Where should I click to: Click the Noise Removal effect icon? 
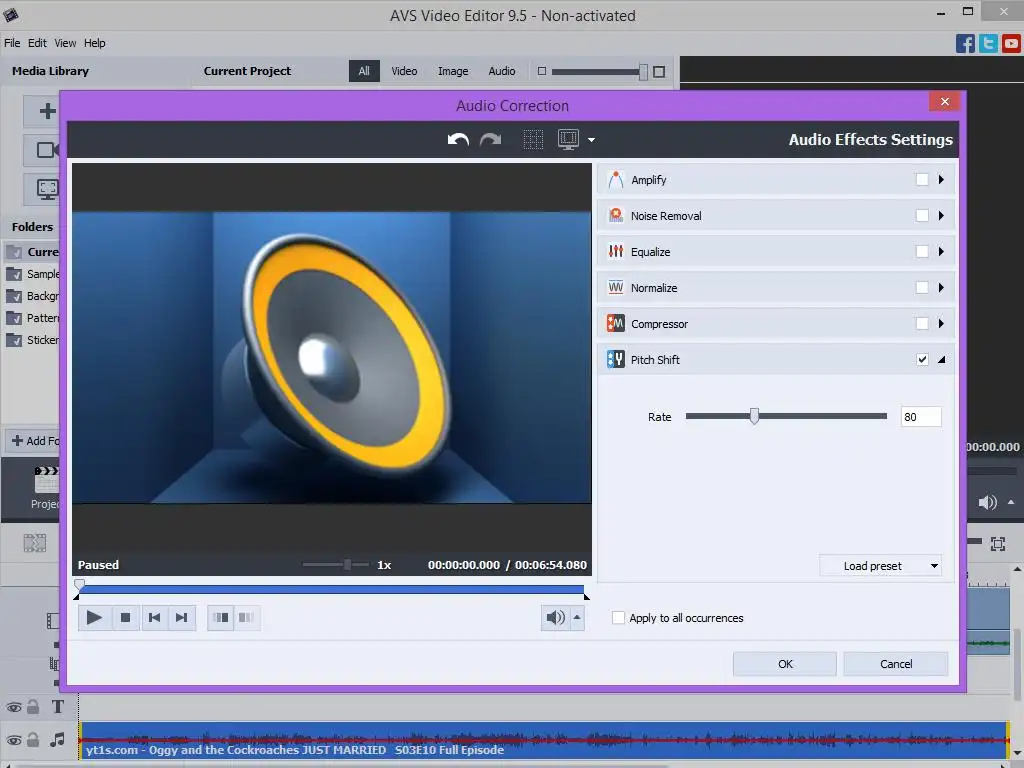pos(615,216)
